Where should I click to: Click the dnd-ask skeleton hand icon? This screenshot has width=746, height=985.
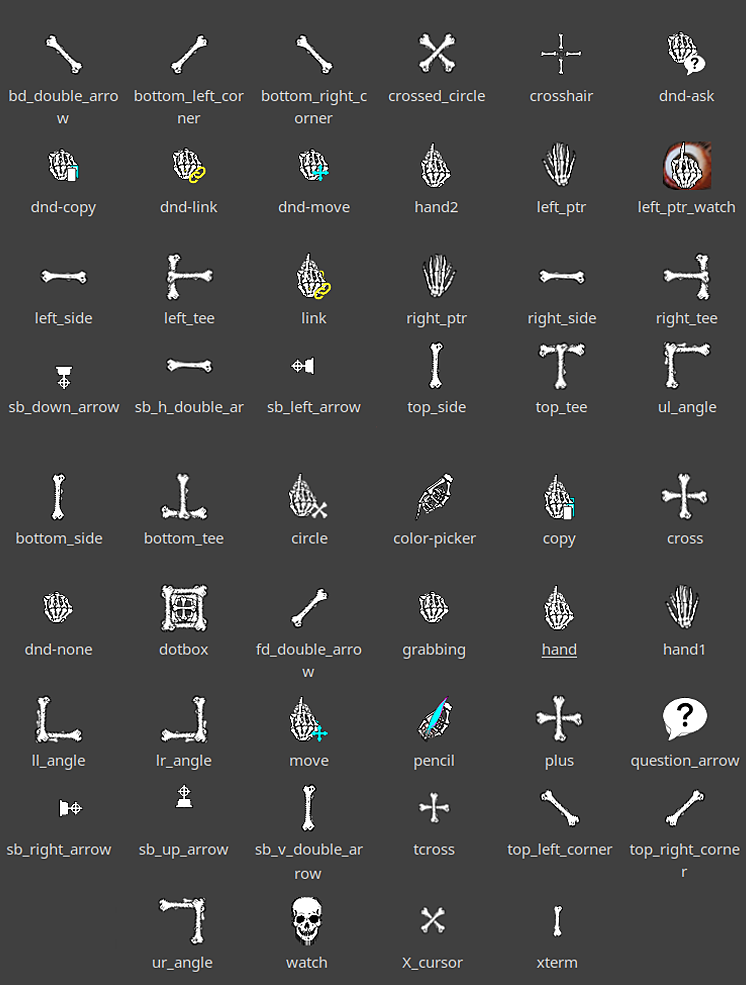686,54
